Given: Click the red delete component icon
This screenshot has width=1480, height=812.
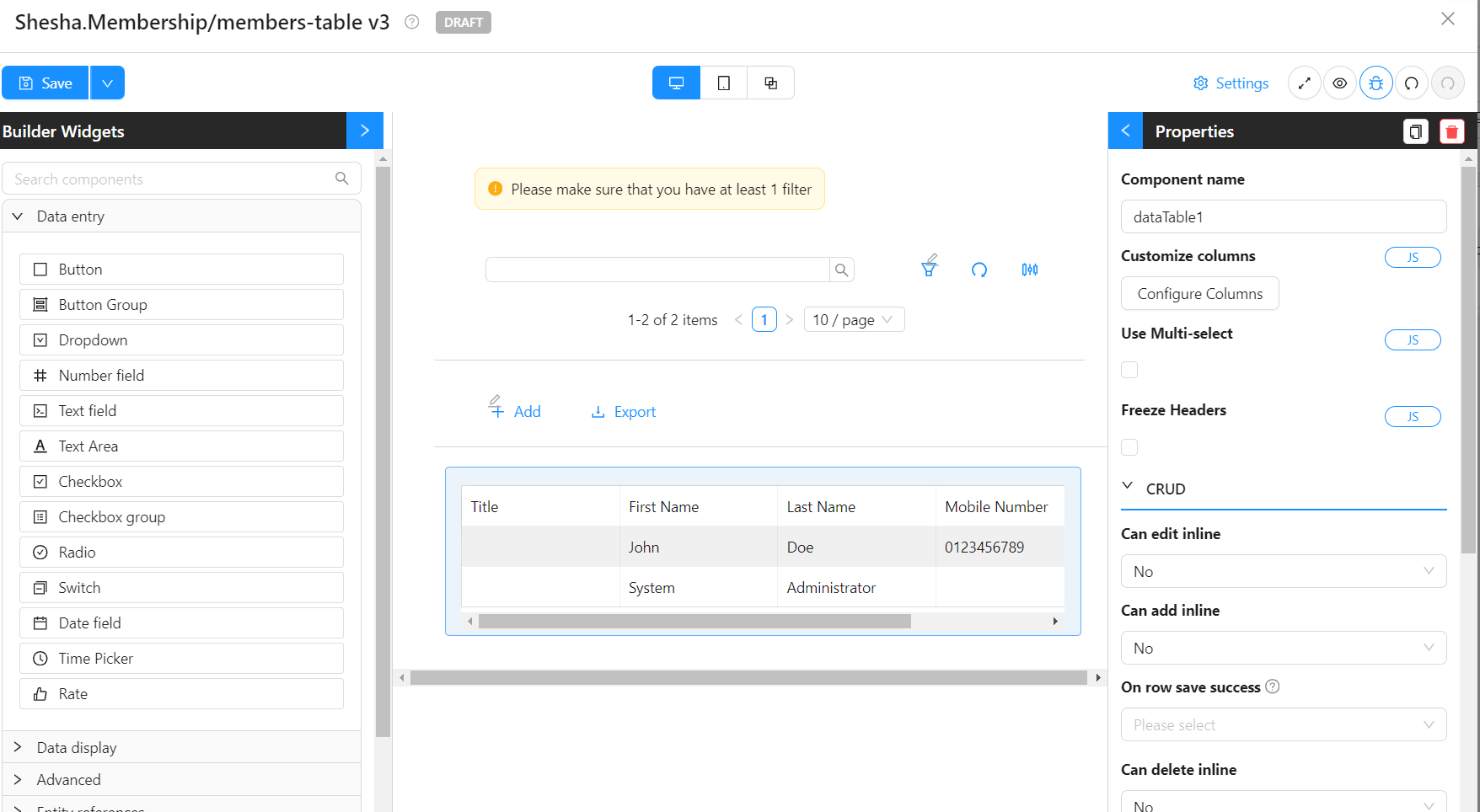Looking at the screenshot, I should tap(1451, 131).
